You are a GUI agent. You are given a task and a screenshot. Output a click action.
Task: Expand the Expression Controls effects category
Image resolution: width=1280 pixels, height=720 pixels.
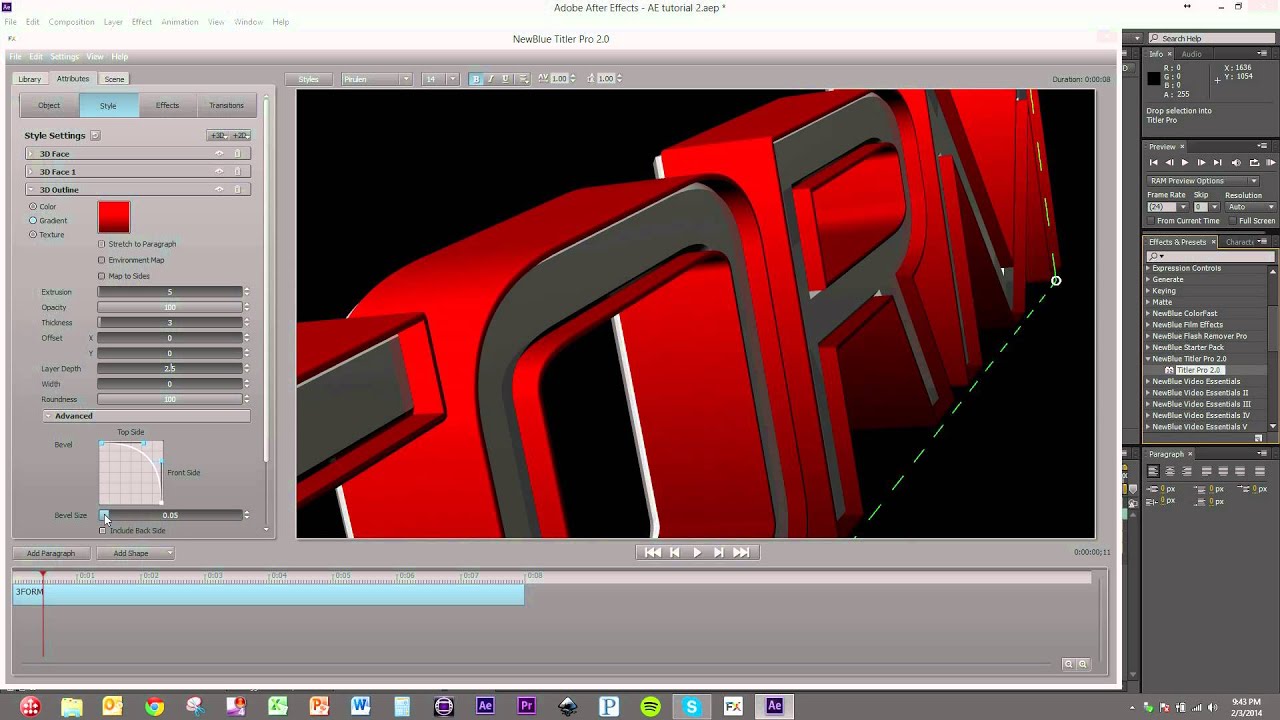point(1148,268)
